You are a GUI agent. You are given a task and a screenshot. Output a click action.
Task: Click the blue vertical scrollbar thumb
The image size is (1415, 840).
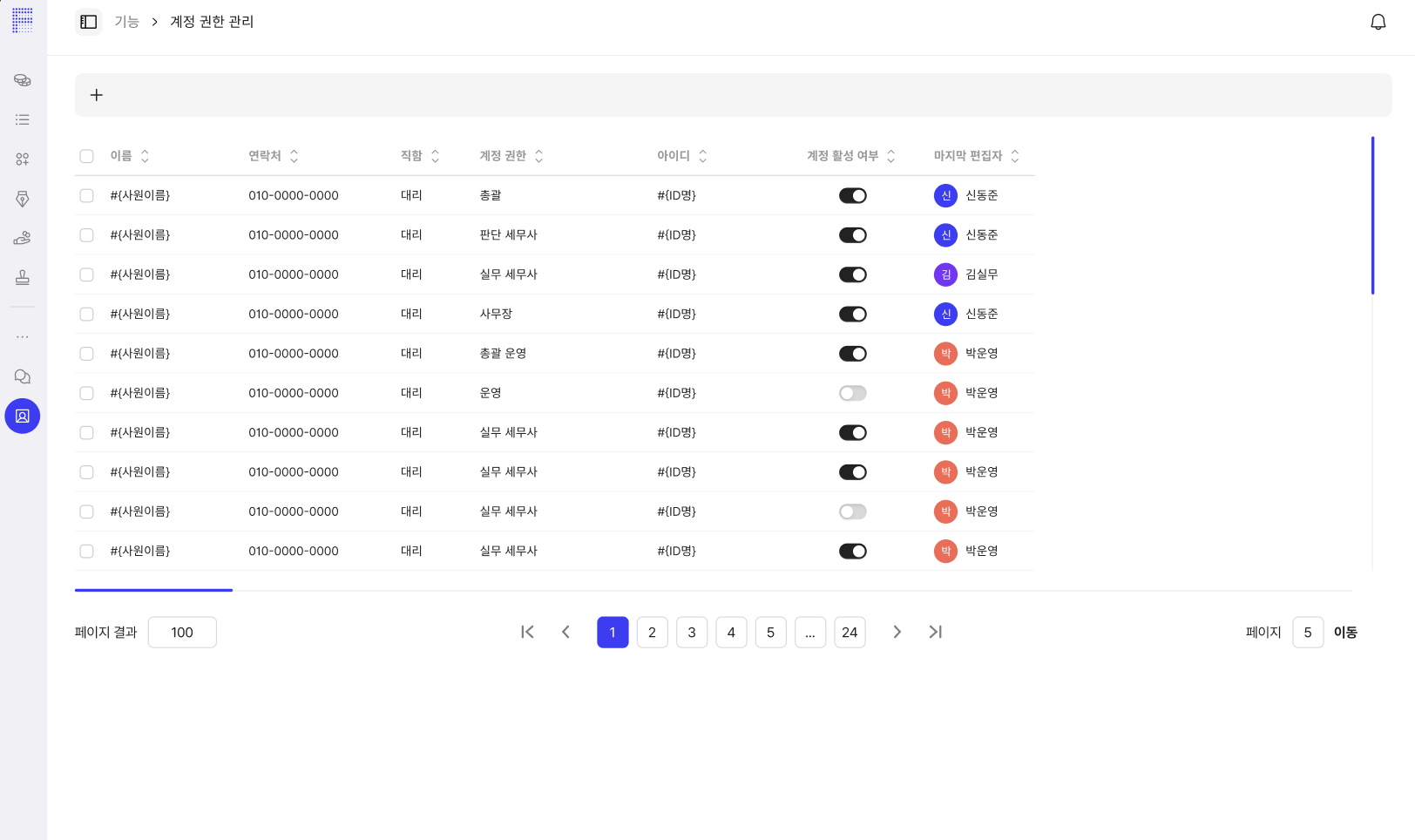pyautogui.click(x=1372, y=215)
